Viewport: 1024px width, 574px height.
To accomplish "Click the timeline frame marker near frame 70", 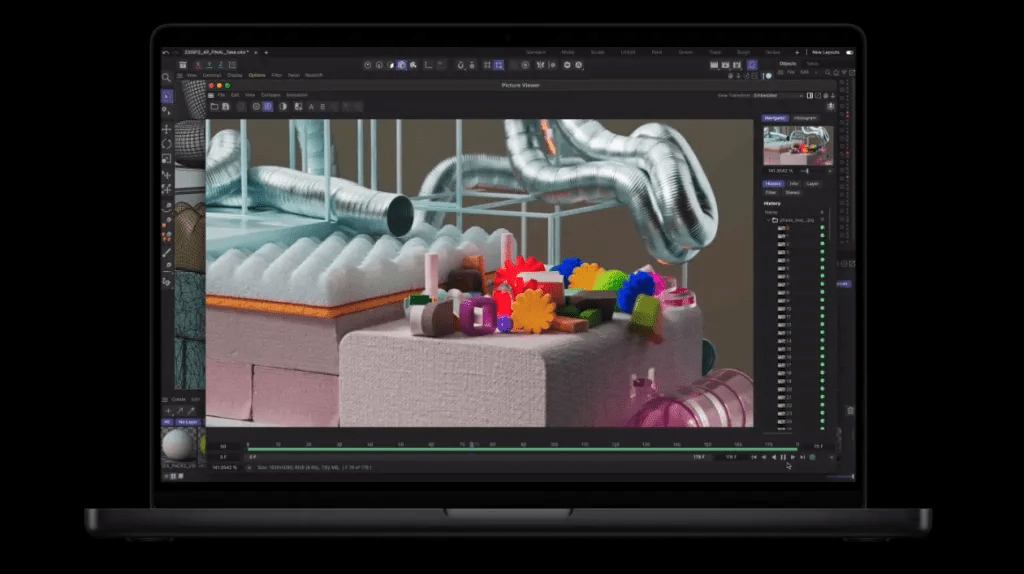I will [472, 445].
